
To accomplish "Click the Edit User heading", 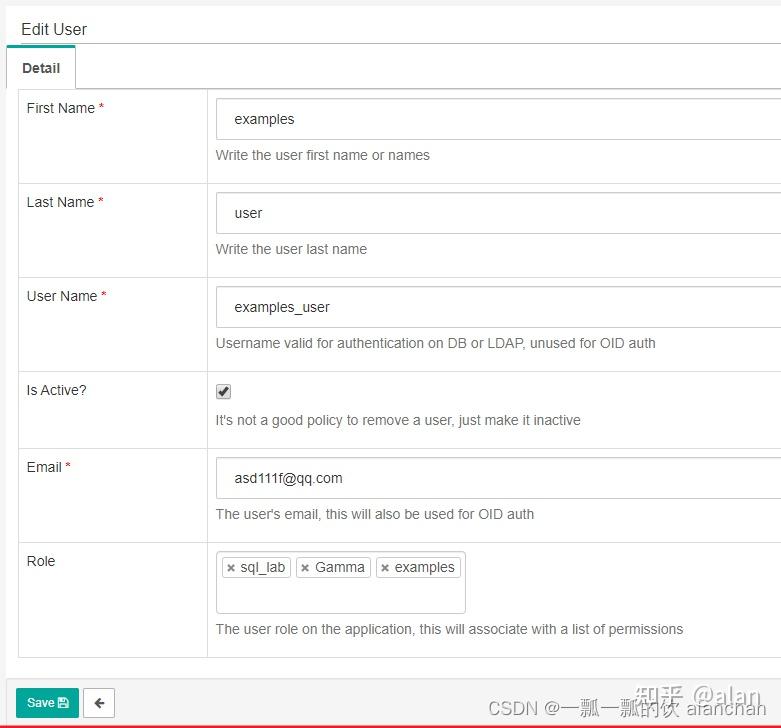I will pos(54,29).
